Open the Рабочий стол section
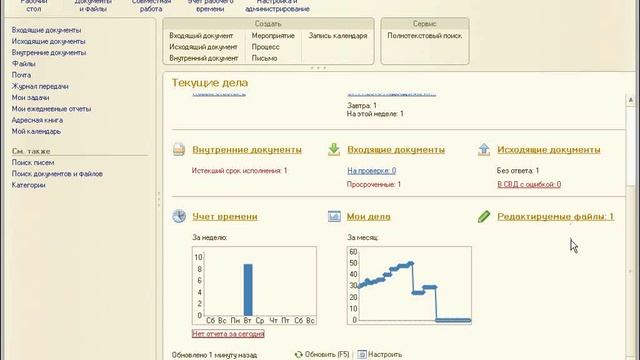Screen dimensions: 640x360 pos(34,5)
